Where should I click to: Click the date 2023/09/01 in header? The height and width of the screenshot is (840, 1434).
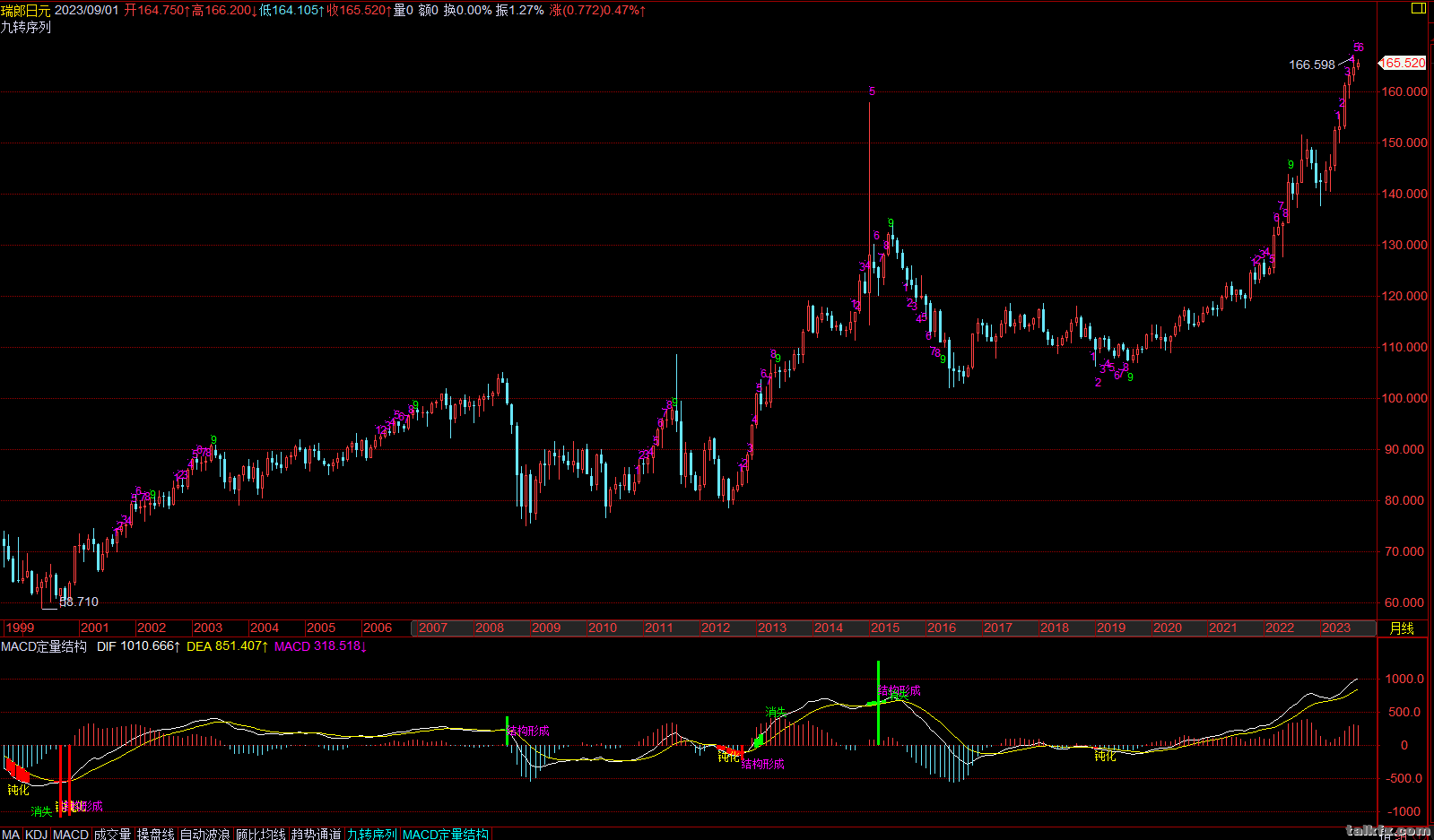click(x=87, y=10)
